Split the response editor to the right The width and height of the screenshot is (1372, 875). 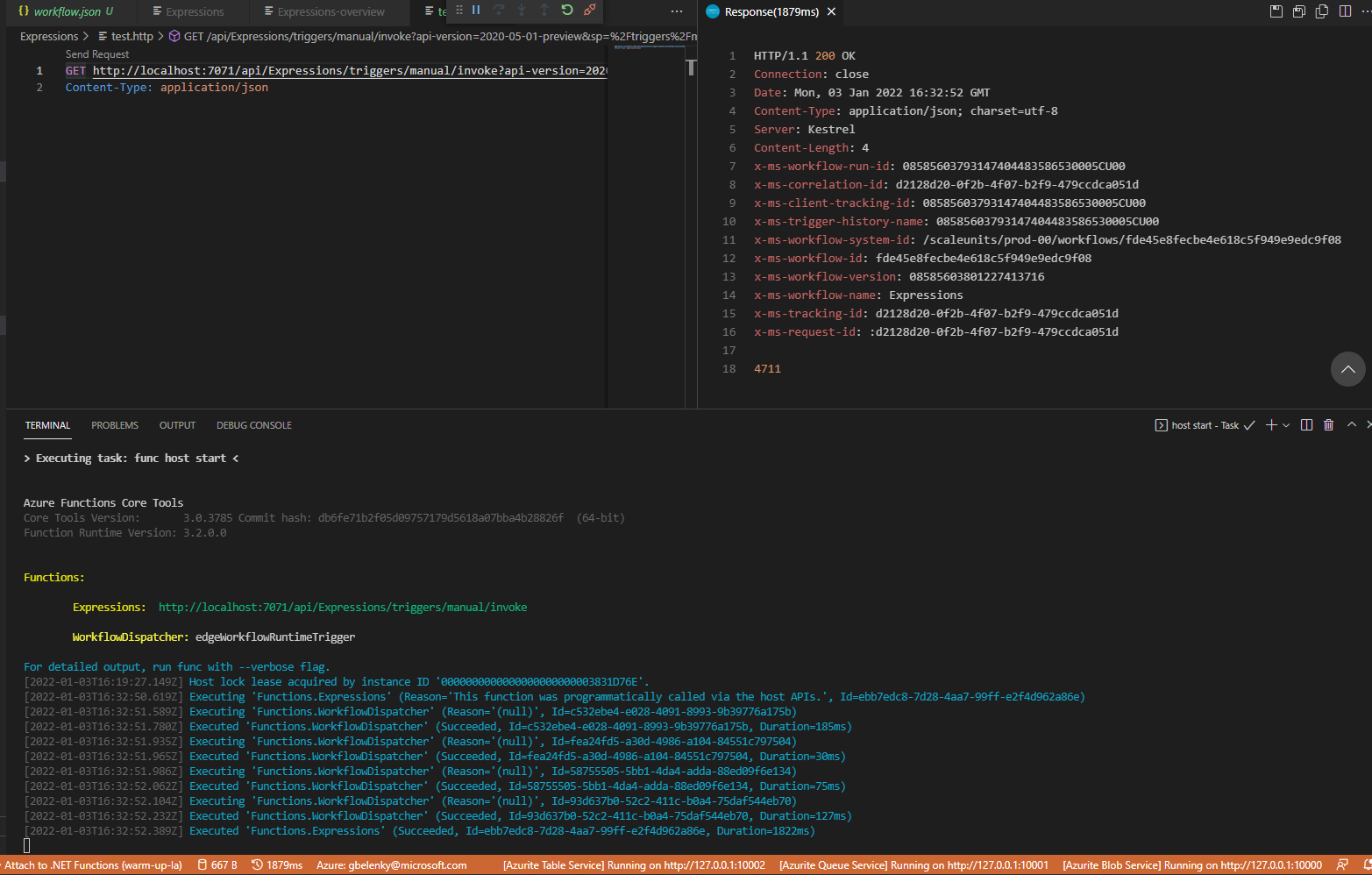click(x=1345, y=11)
